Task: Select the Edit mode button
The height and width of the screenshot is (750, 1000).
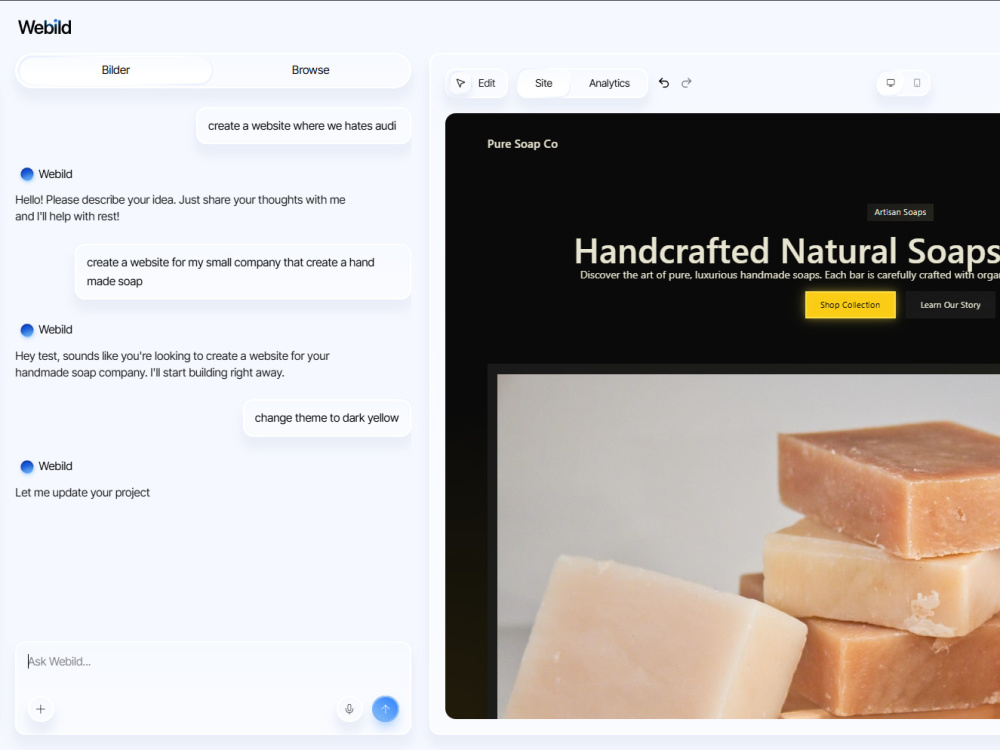Action: (476, 83)
